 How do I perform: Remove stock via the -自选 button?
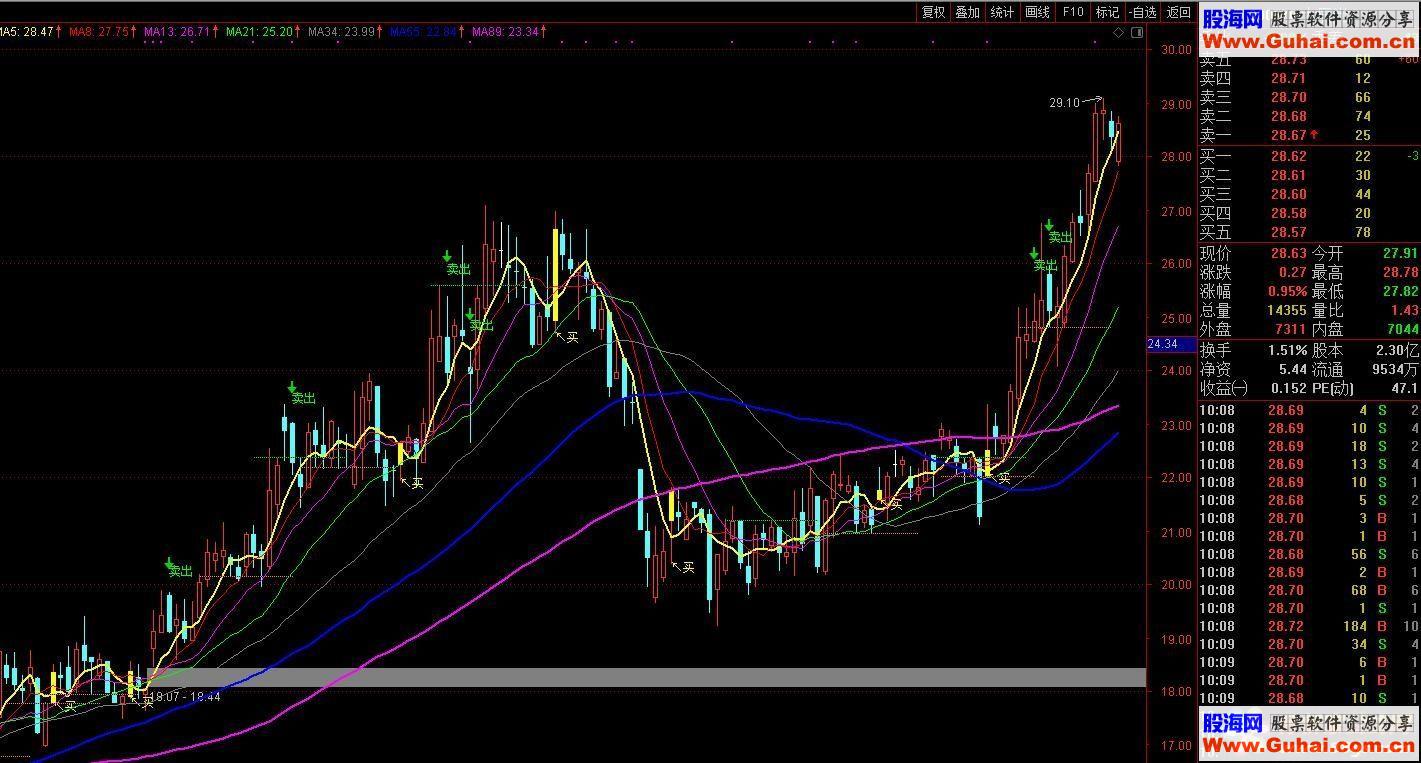1142,12
